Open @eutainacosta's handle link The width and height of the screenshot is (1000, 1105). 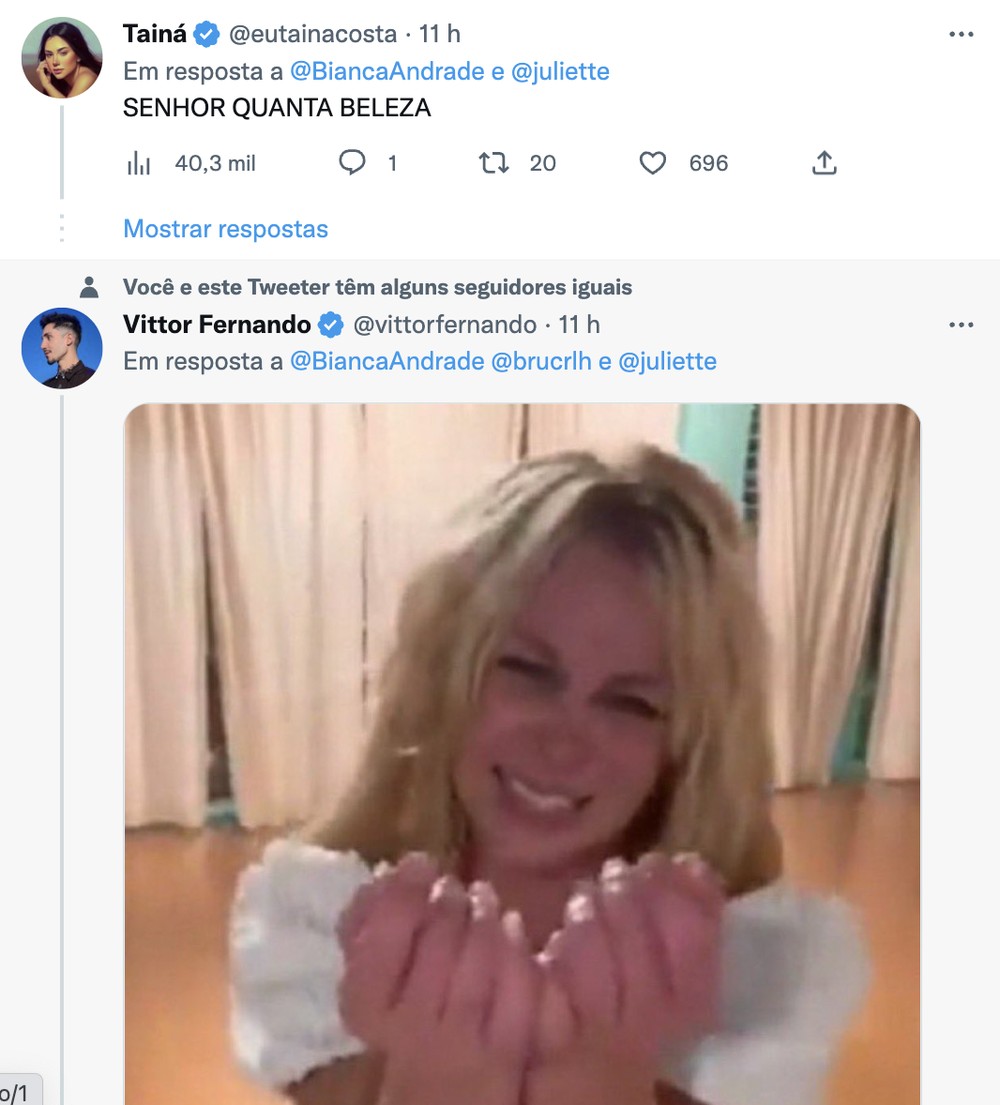click(x=314, y=32)
